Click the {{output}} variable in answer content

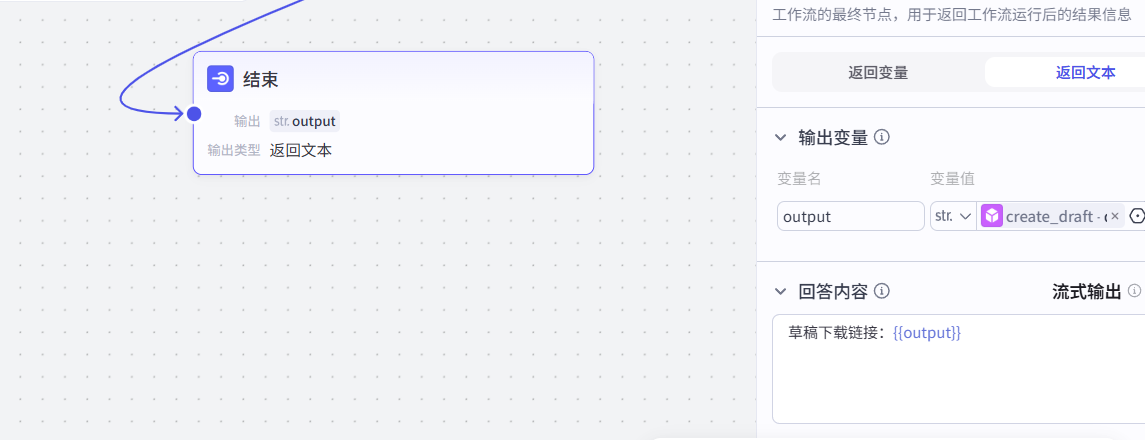tap(927, 333)
